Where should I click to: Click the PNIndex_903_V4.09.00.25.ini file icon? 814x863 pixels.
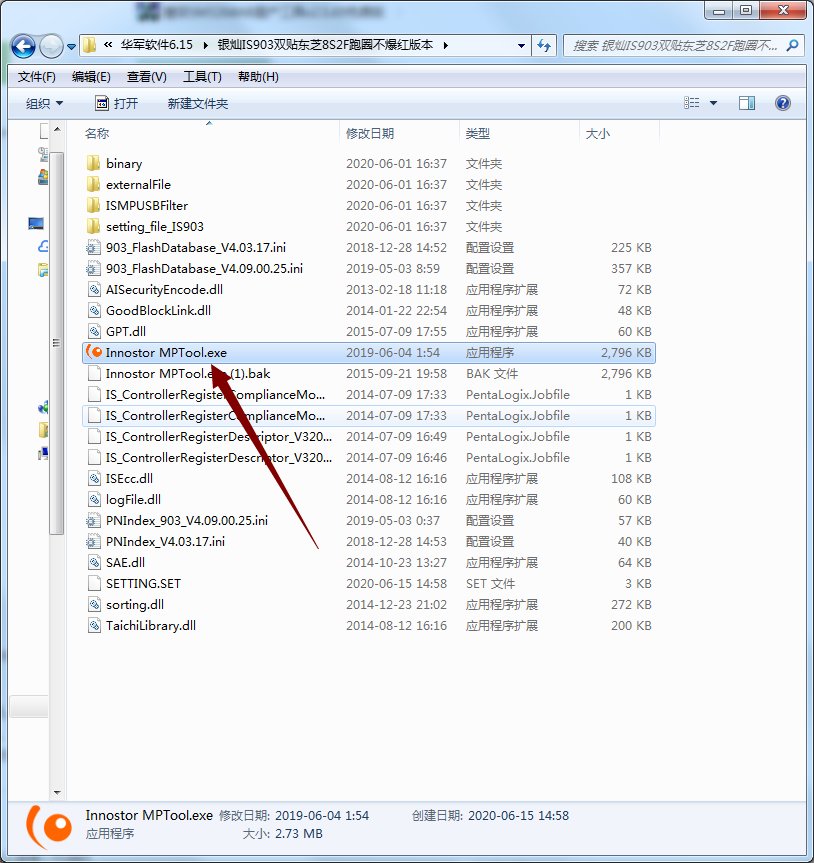pyautogui.click(x=94, y=520)
